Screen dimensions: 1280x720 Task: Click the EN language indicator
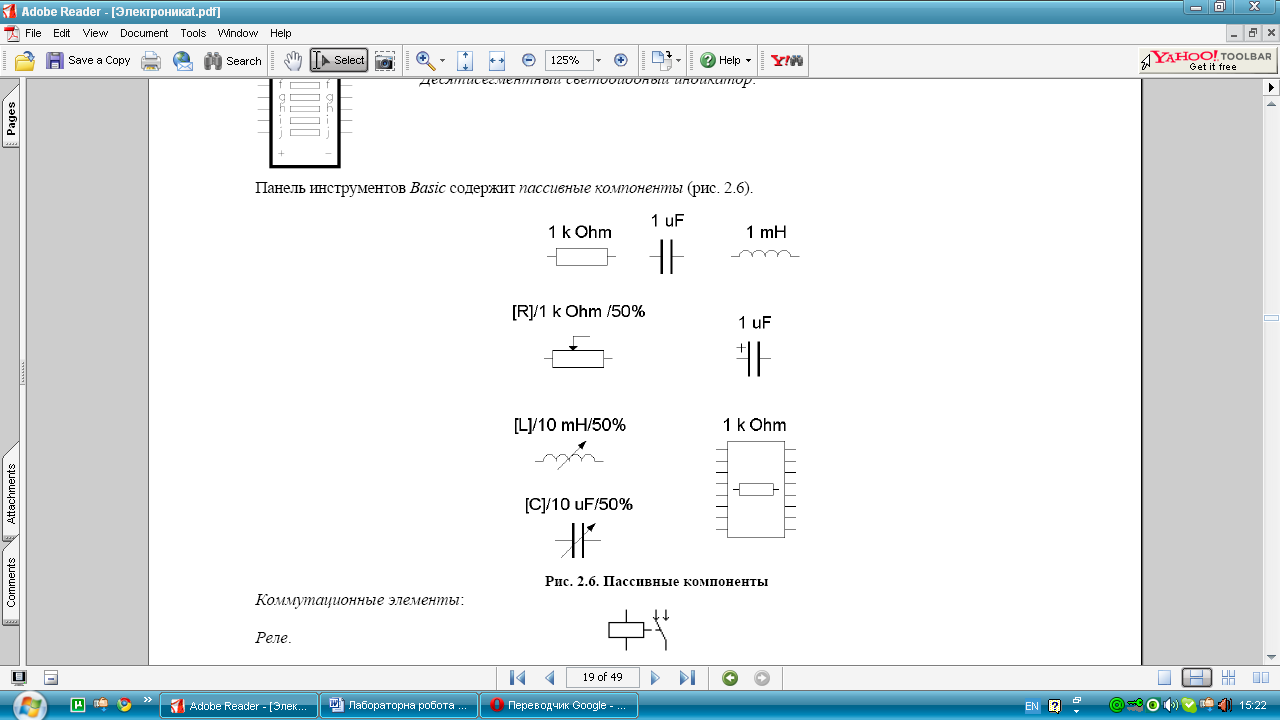click(x=1032, y=706)
